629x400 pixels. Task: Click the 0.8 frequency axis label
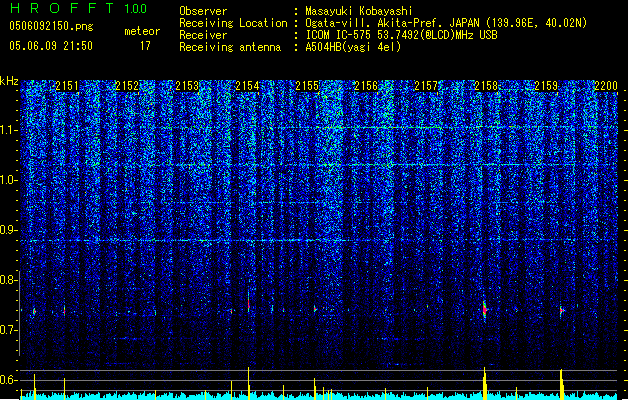[8, 280]
